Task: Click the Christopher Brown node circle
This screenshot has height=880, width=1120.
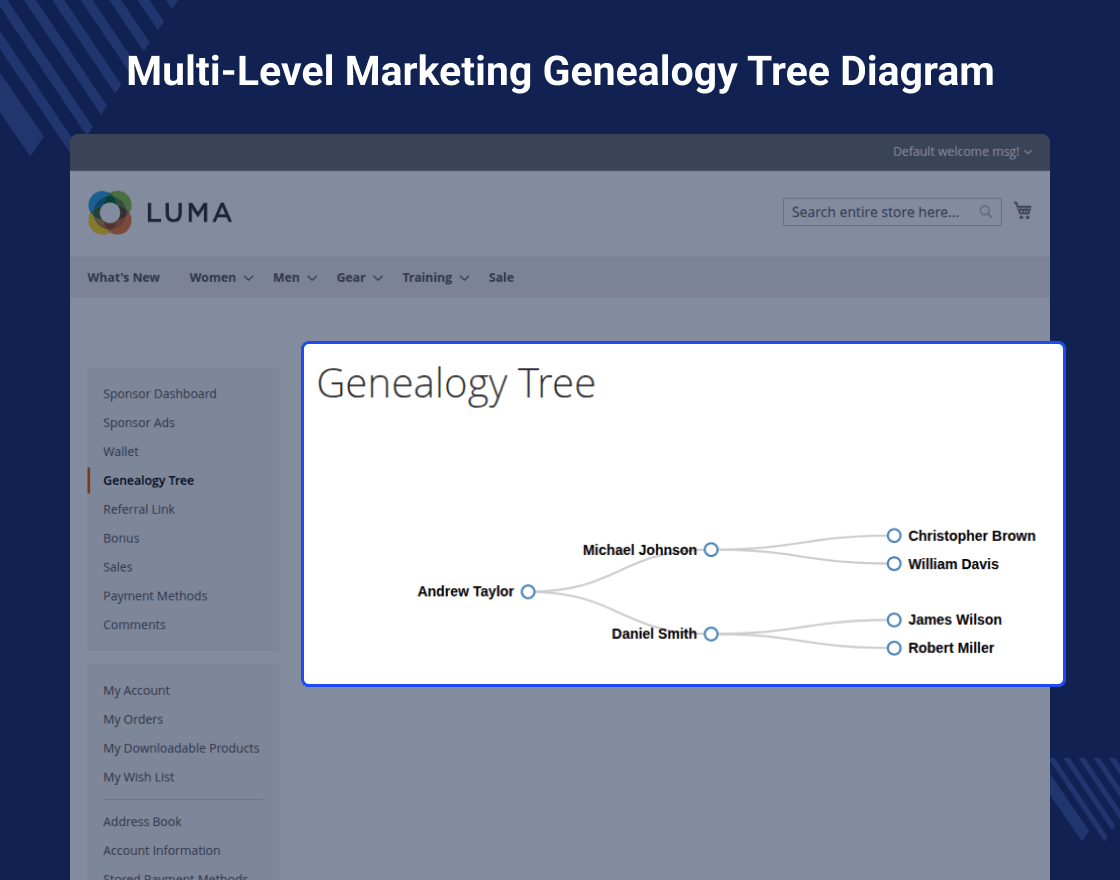Action: click(x=894, y=536)
